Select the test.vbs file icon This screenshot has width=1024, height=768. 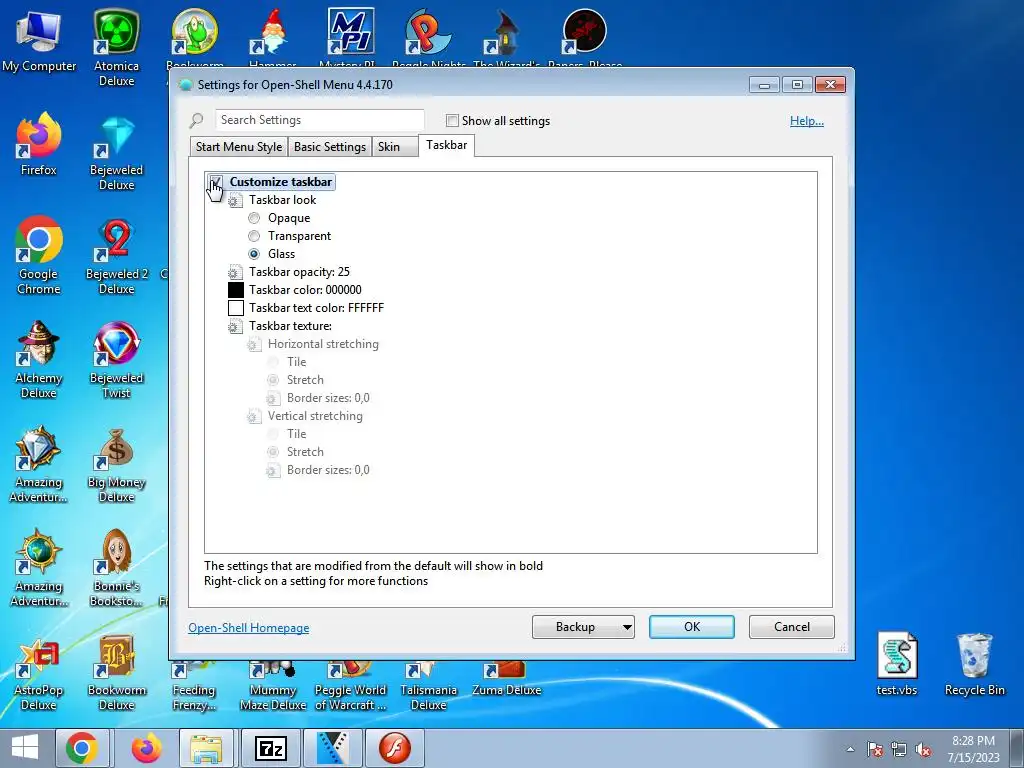[x=897, y=664]
